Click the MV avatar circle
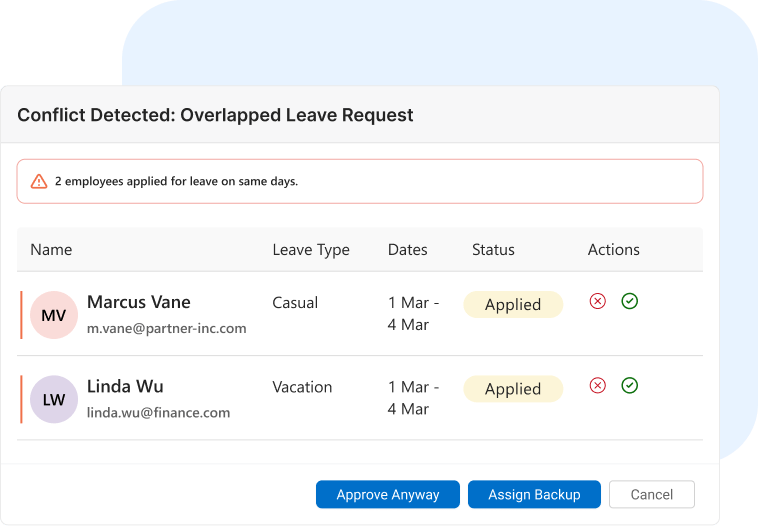This screenshot has width=758, height=526. tap(54, 316)
